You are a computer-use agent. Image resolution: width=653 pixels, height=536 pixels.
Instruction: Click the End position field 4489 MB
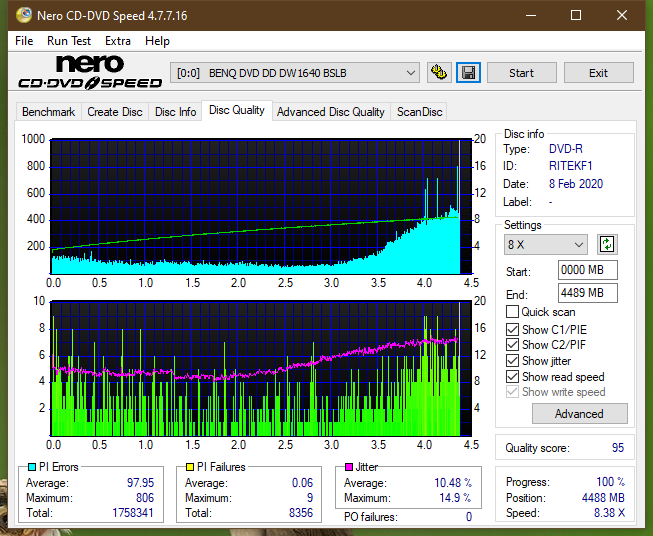[587, 293]
